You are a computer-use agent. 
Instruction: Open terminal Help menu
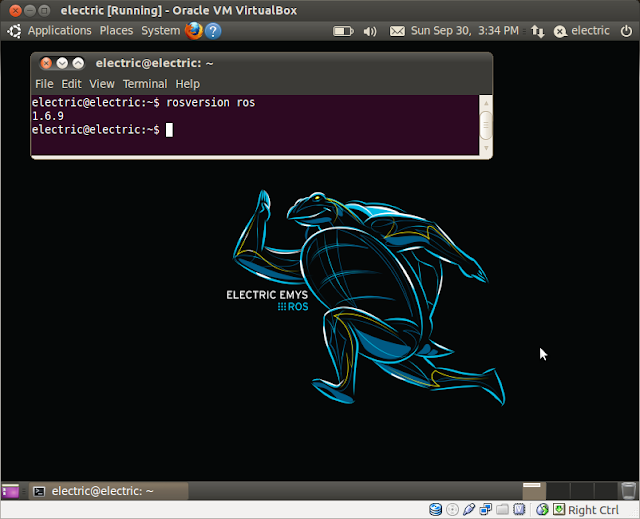pos(188,84)
